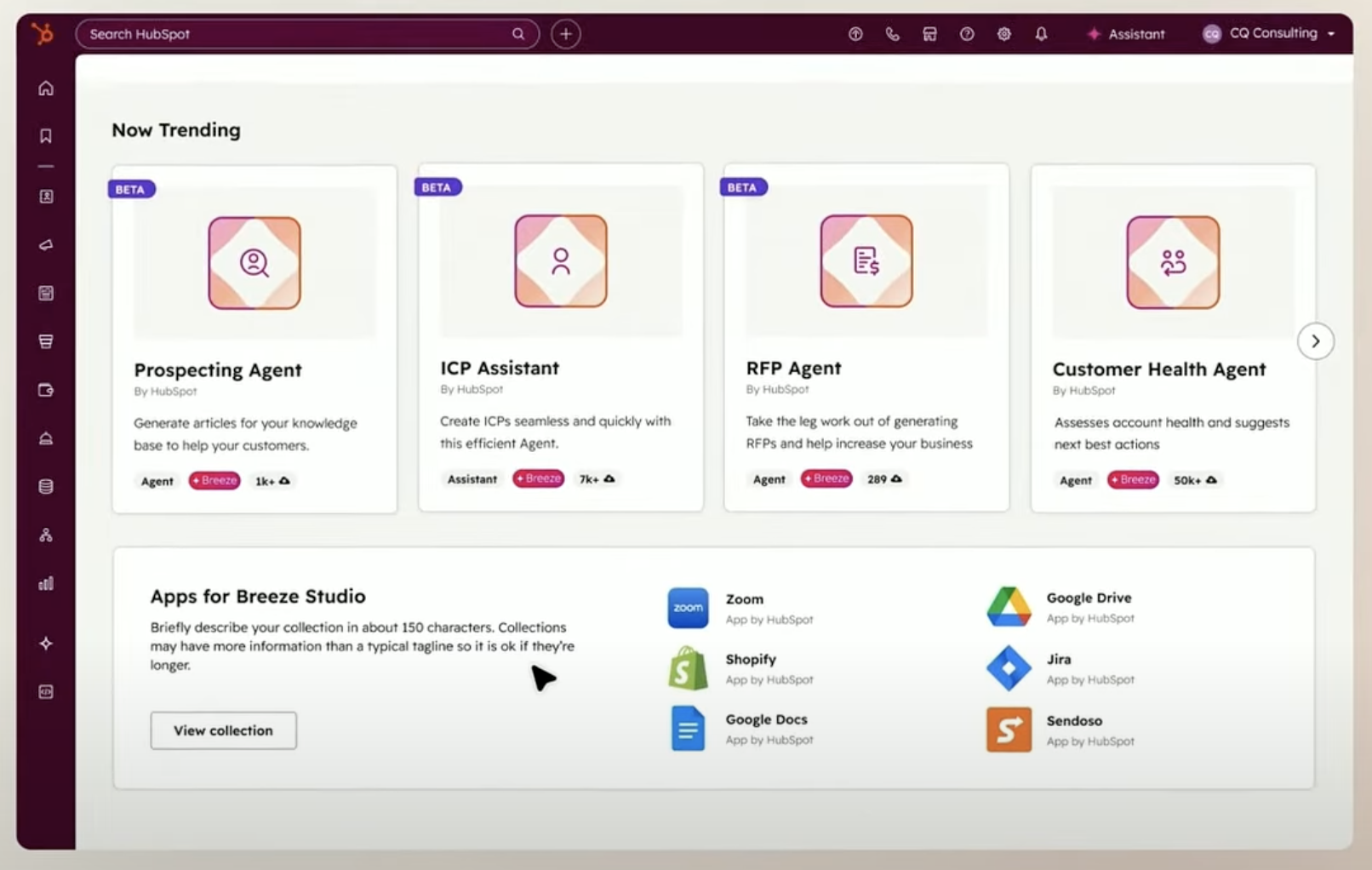Open the Reporting bar chart icon in sidebar
The height and width of the screenshot is (870, 1372).
click(x=46, y=583)
